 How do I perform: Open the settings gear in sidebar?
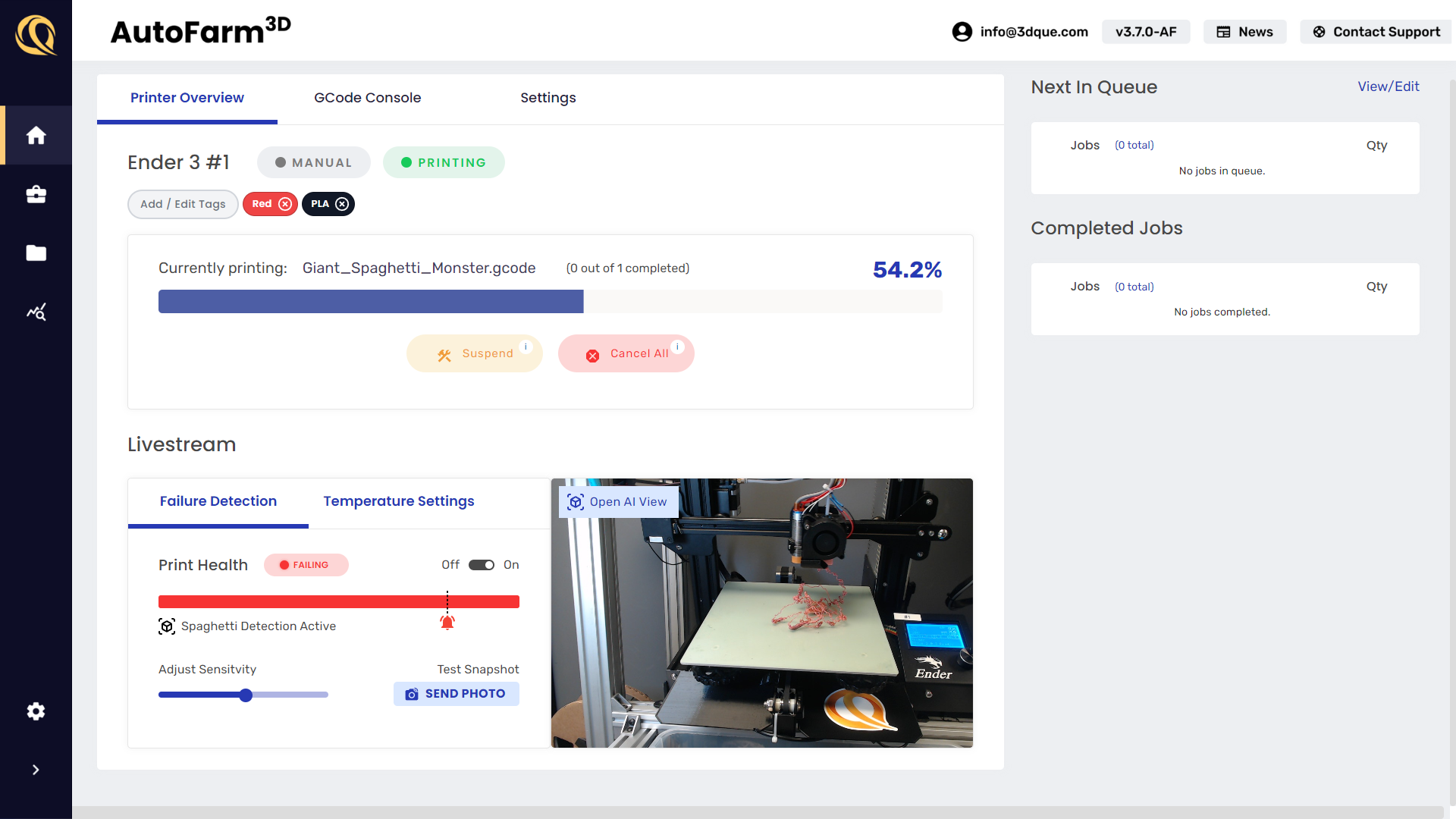[x=36, y=711]
